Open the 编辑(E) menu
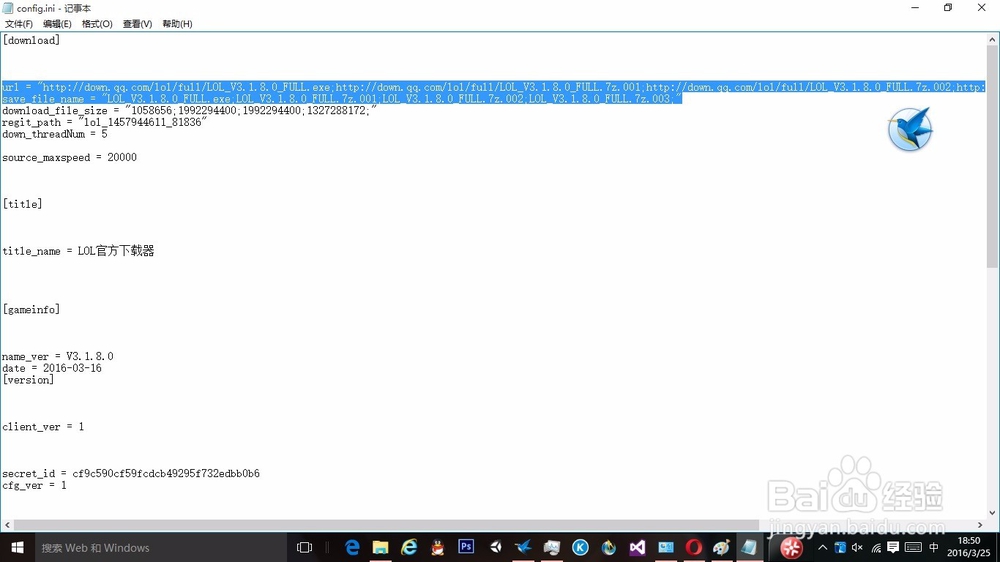The height and width of the screenshot is (562, 1000). tap(57, 24)
